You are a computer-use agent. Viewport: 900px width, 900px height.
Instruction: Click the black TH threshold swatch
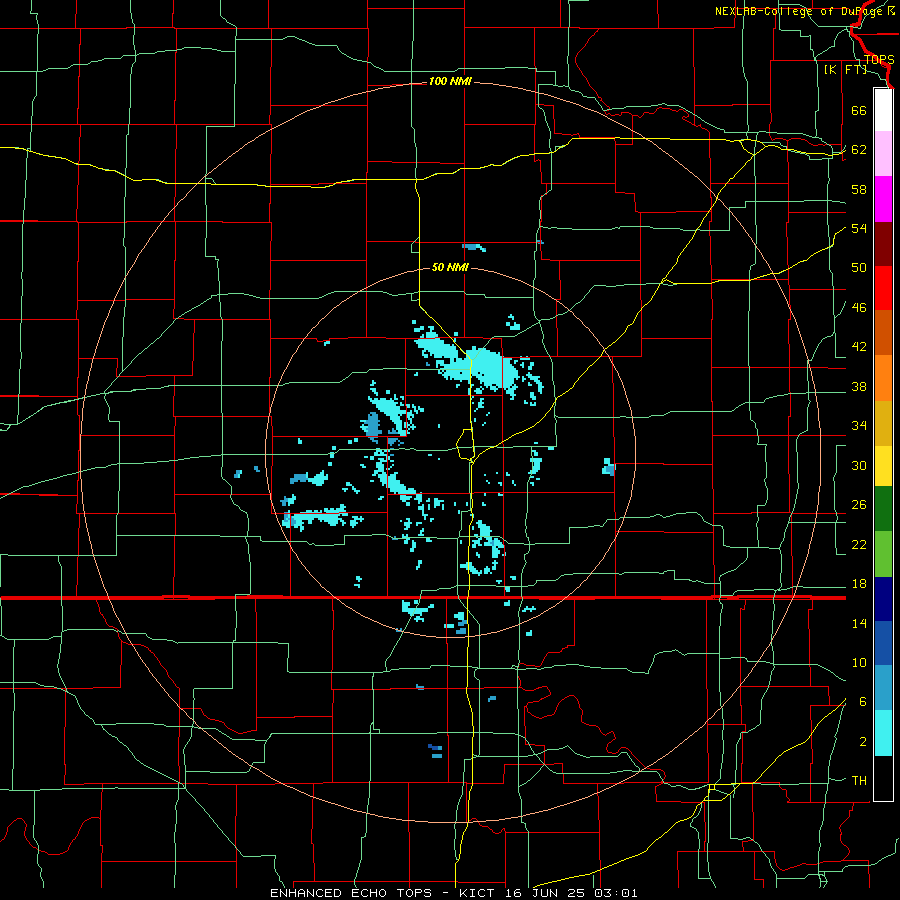point(883,778)
